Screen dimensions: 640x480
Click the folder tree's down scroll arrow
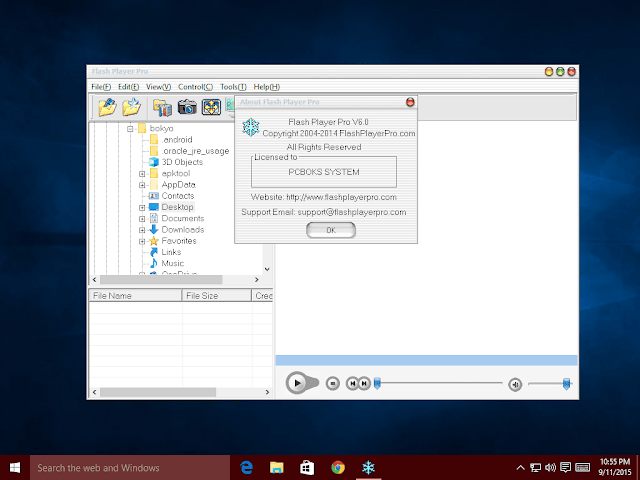point(267,269)
